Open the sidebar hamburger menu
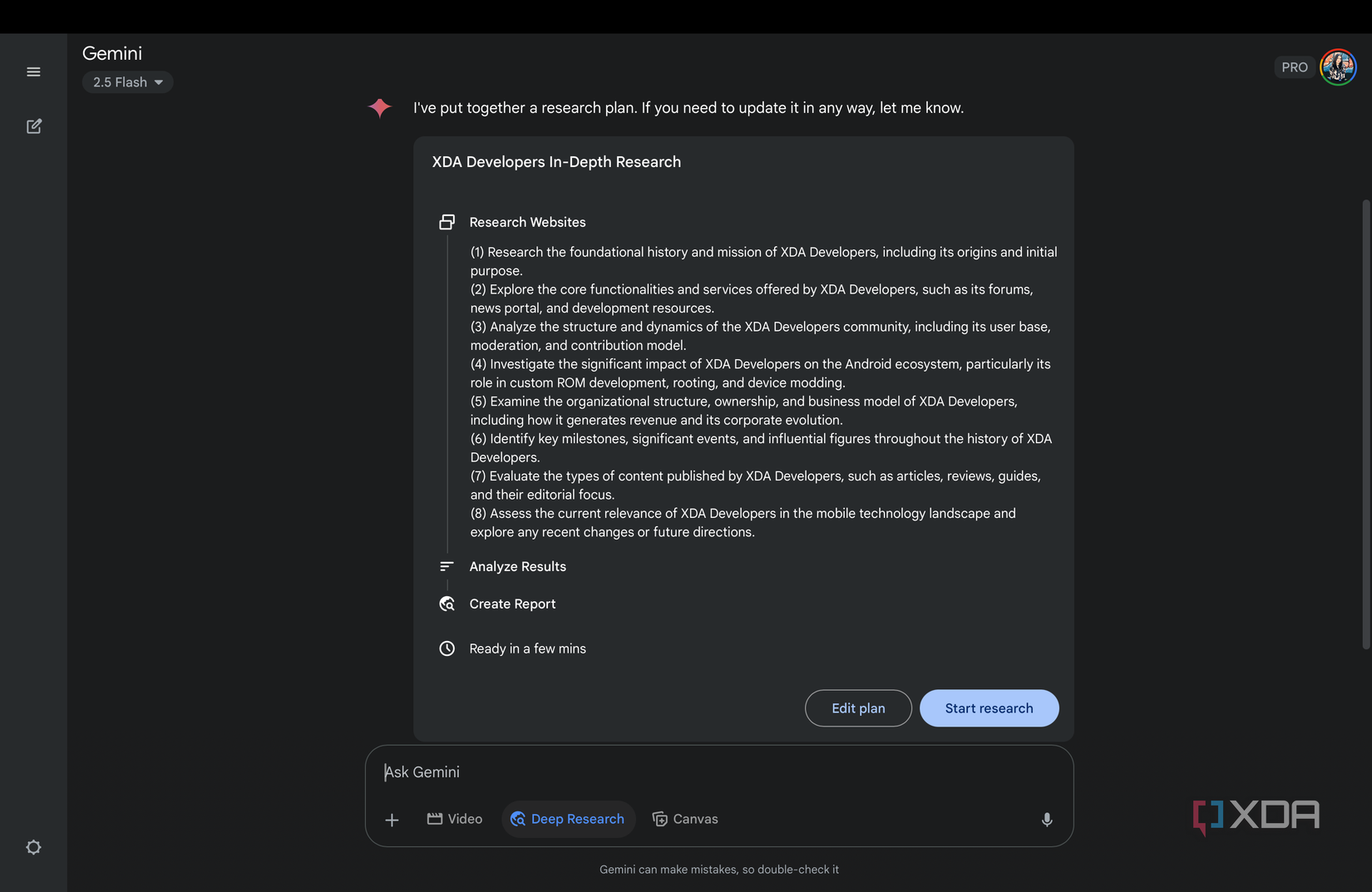This screenshot has height=892, width=1372. 33,71
